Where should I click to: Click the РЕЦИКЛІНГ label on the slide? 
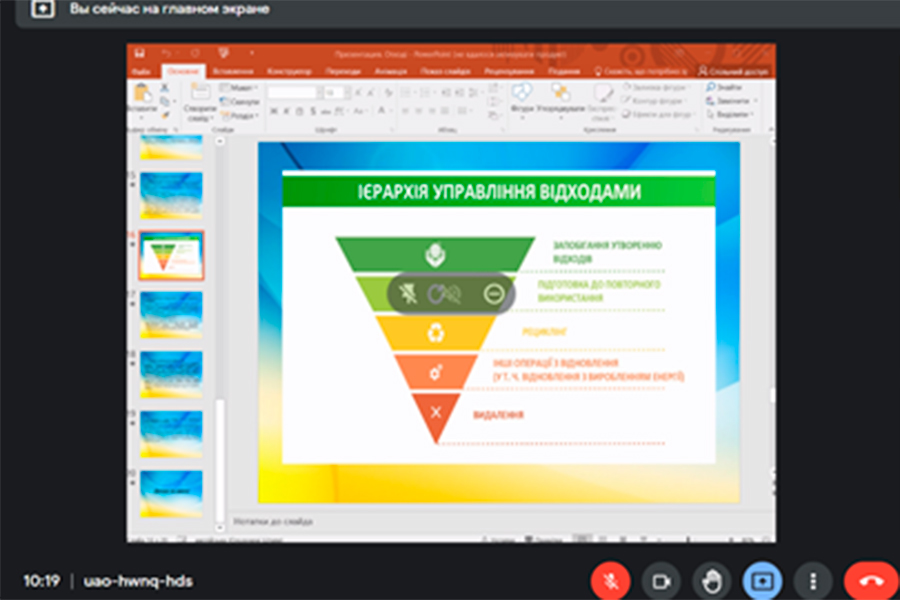[544, 332]
